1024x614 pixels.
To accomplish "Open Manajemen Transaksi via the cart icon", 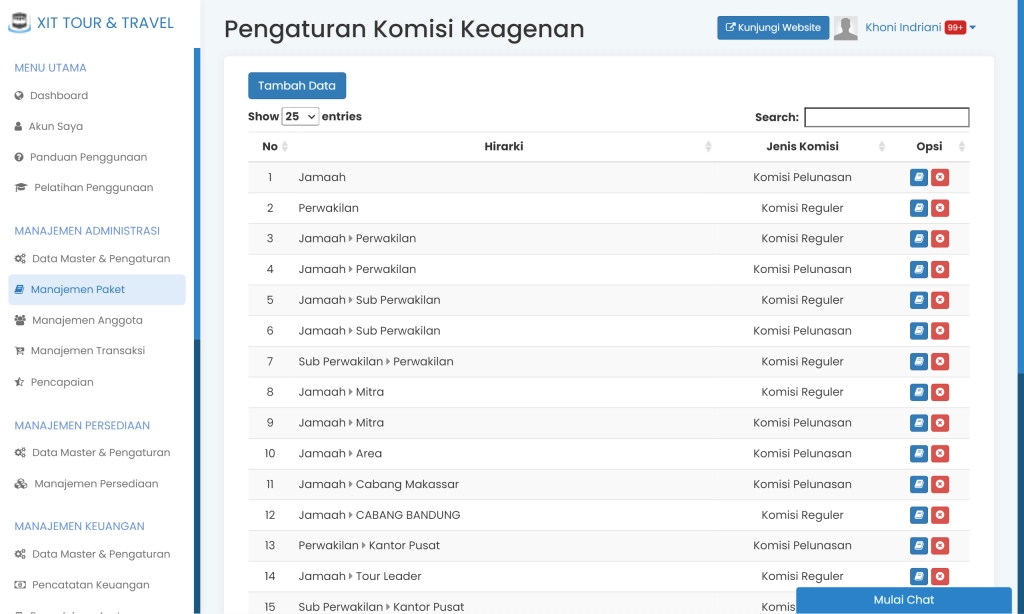I will pos(19,350).
